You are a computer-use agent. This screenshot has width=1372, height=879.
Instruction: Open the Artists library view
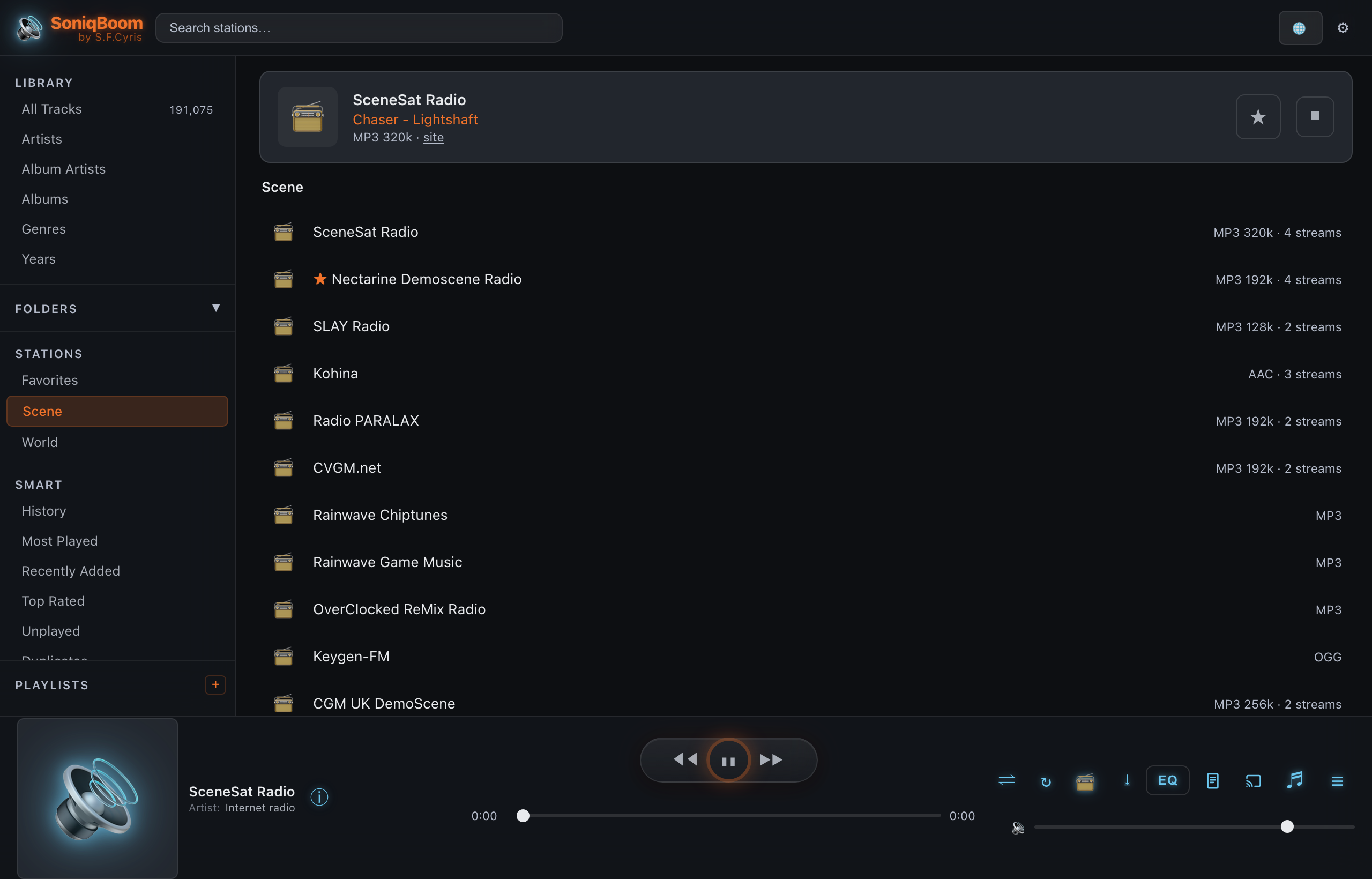[x=117, y=139]
